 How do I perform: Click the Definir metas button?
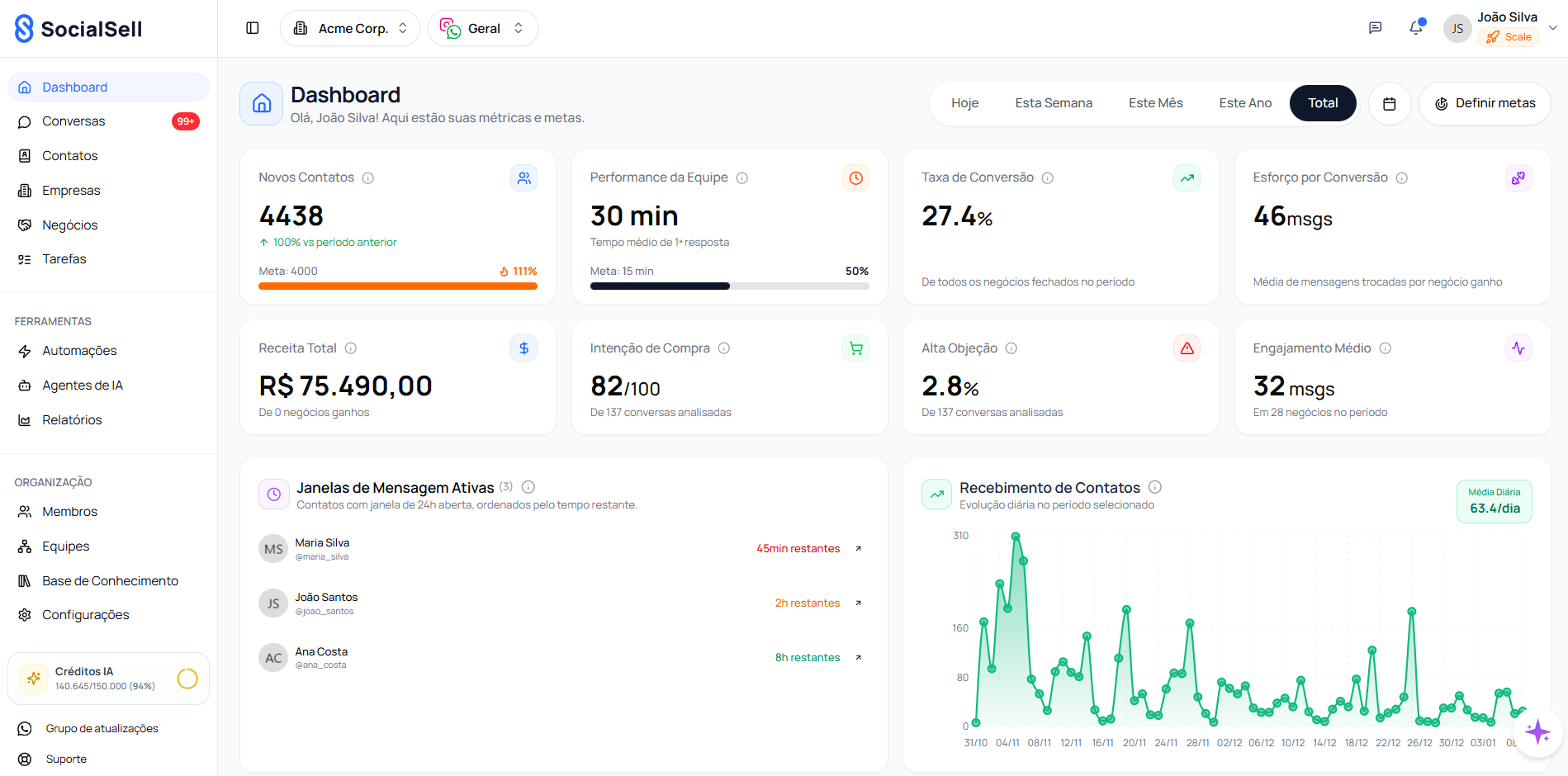pos(1485,103)
